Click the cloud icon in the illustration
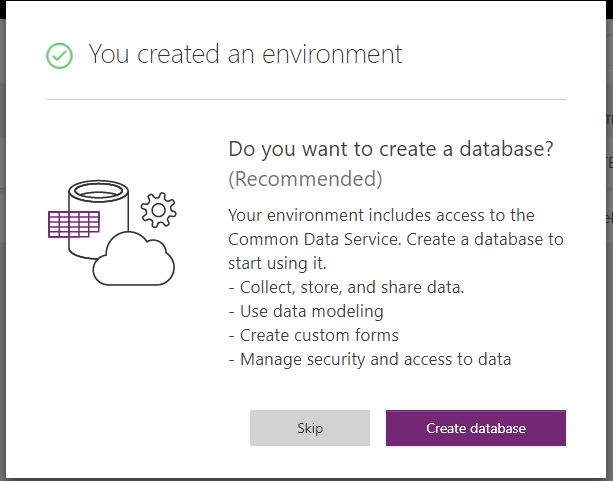The image size is (613, 481). (134, 258)
